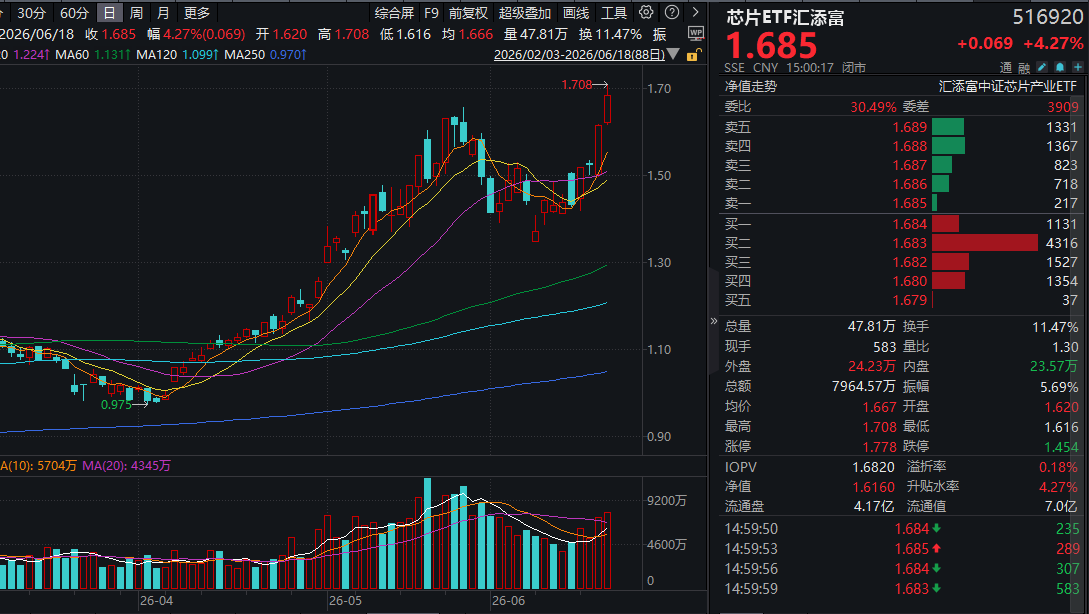Click the pencil note icon in quote header

(1042, 67)
